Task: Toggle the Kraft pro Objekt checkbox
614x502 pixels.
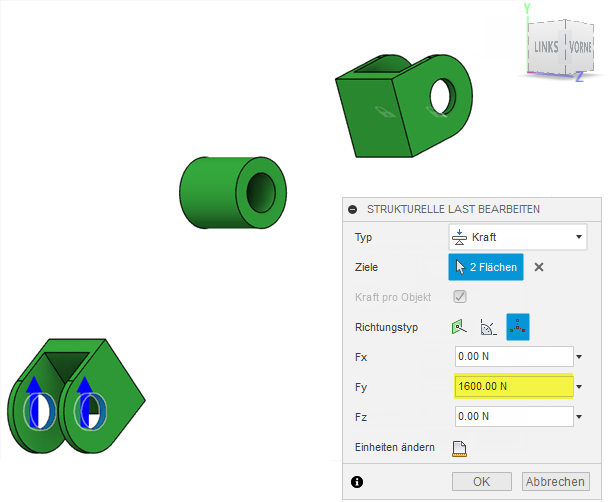Action: (460, 296)
